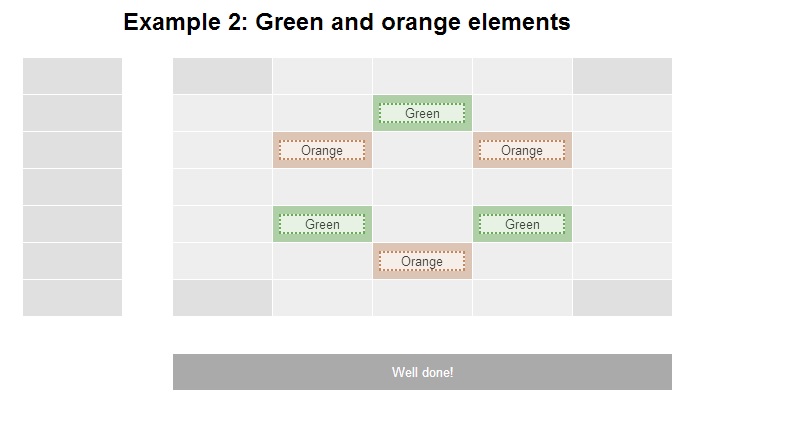The image size is (790, 421).
Task: Click the top cell of the separate left column
Action: 72,76
